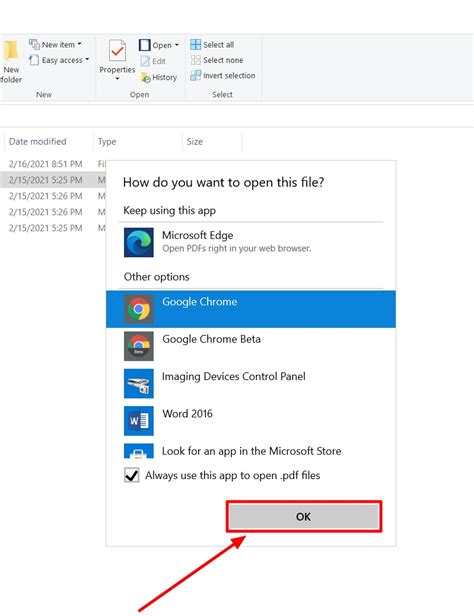The height and width of the screenshot is (616, 474).
Task: Click the Microsoft Edge app icon
Action: 139,242
